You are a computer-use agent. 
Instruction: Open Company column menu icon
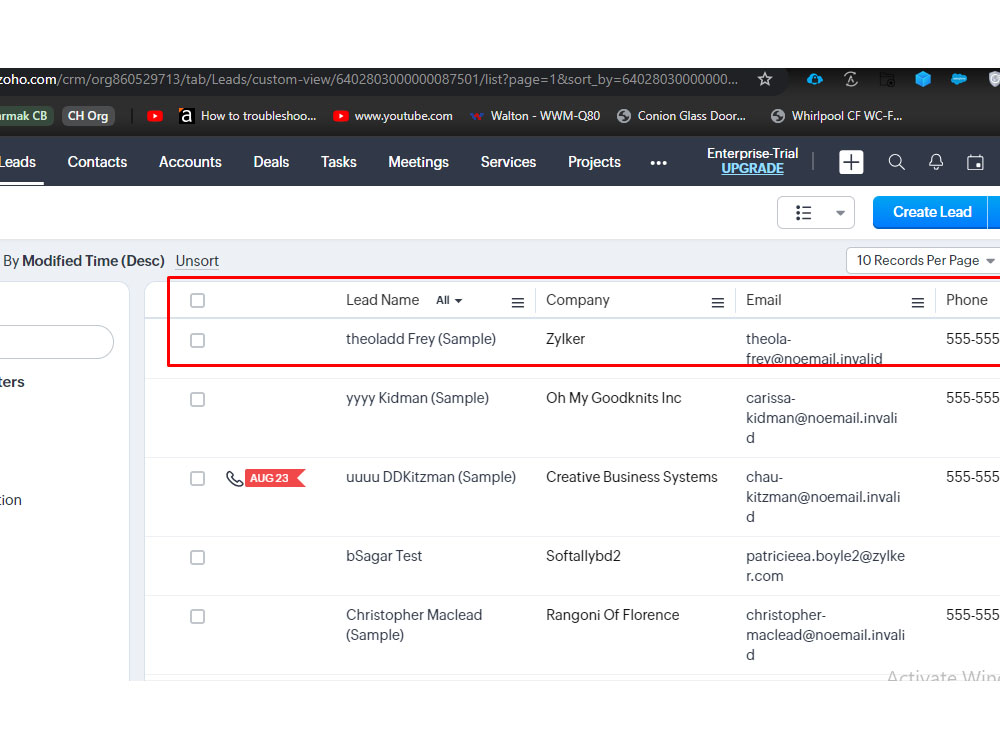(717, 302)
